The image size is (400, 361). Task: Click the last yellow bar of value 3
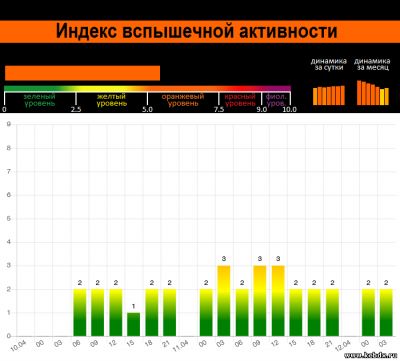[x=278, y=301]
